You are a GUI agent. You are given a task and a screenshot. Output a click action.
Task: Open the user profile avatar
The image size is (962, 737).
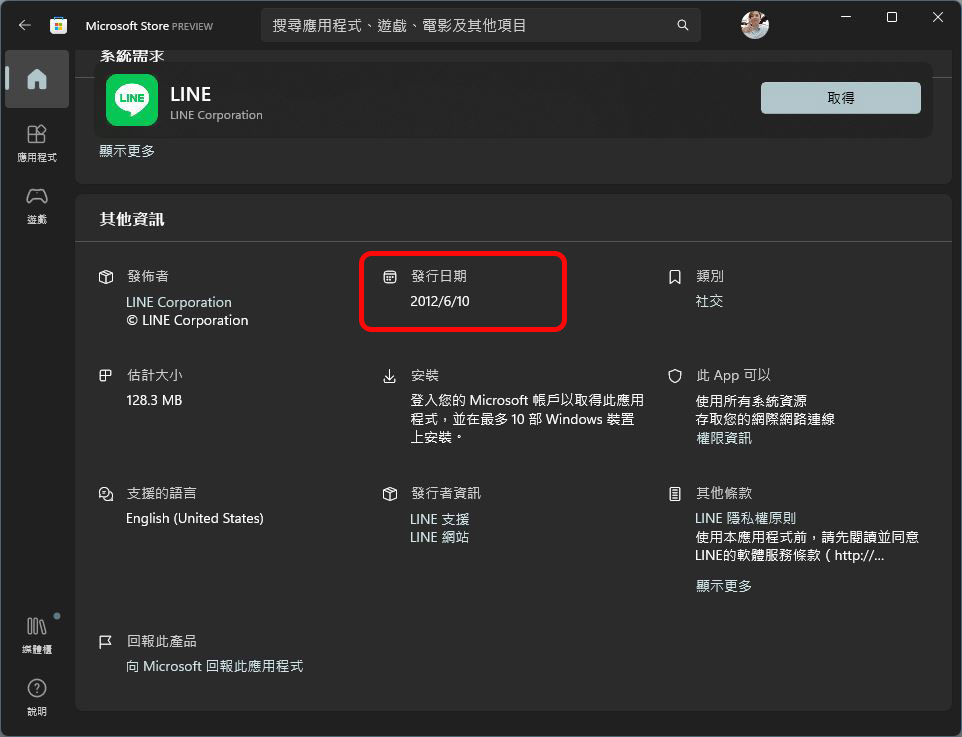pyautogui.click(x=755, y=25)
